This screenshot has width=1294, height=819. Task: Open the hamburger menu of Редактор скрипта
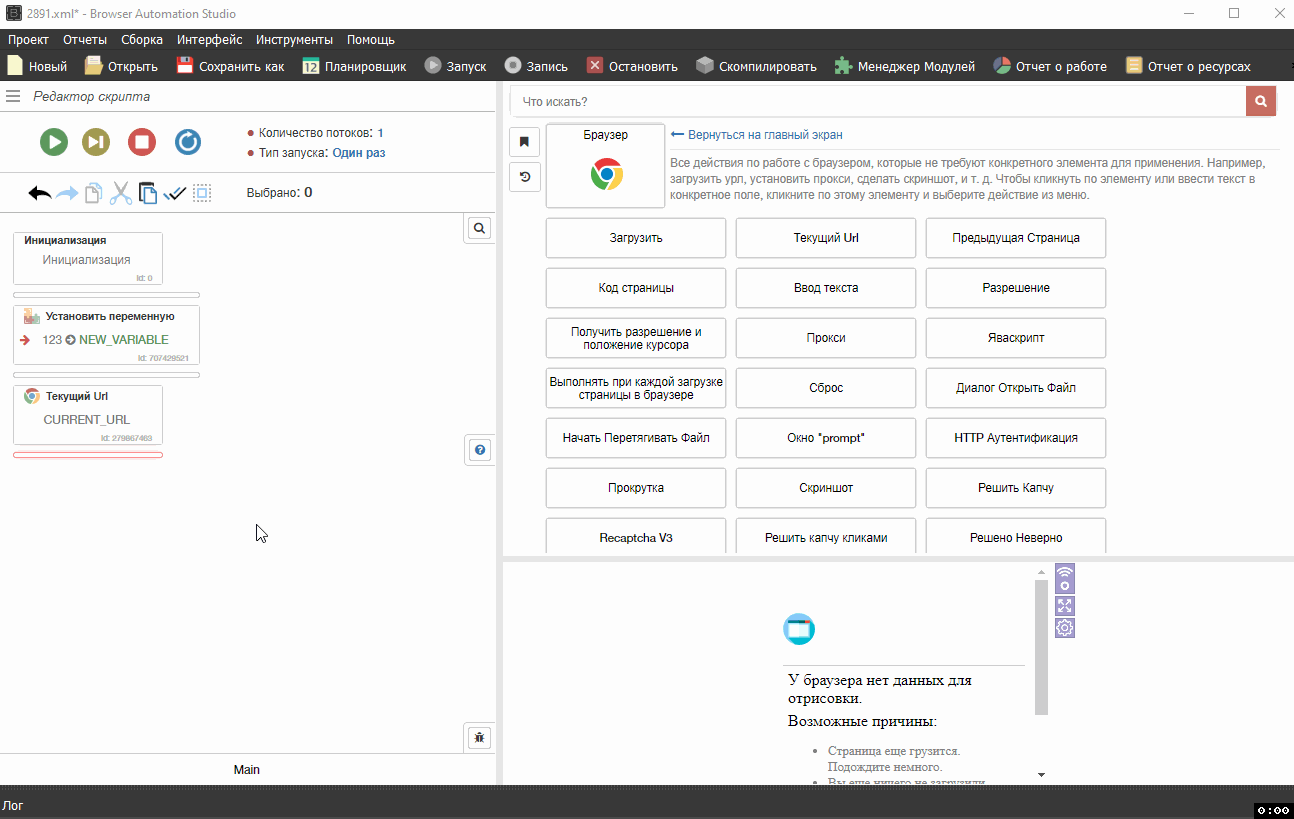click(x=13, y=96)
